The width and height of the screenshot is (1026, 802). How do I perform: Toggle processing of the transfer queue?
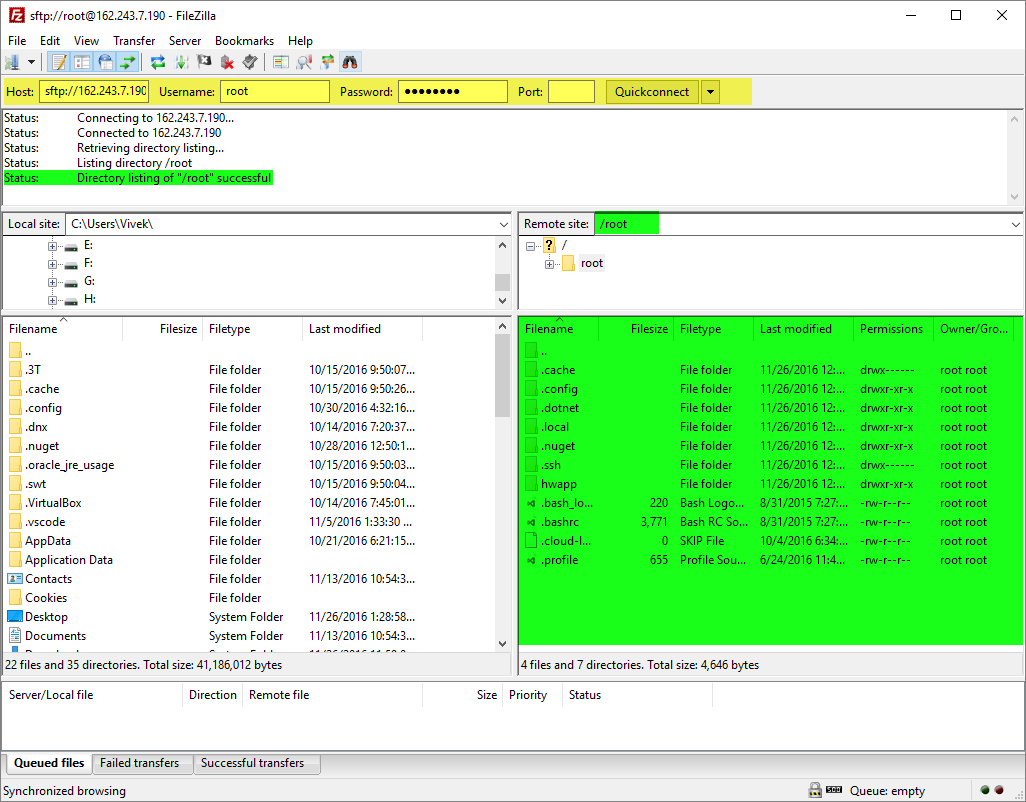pos(181,62)
